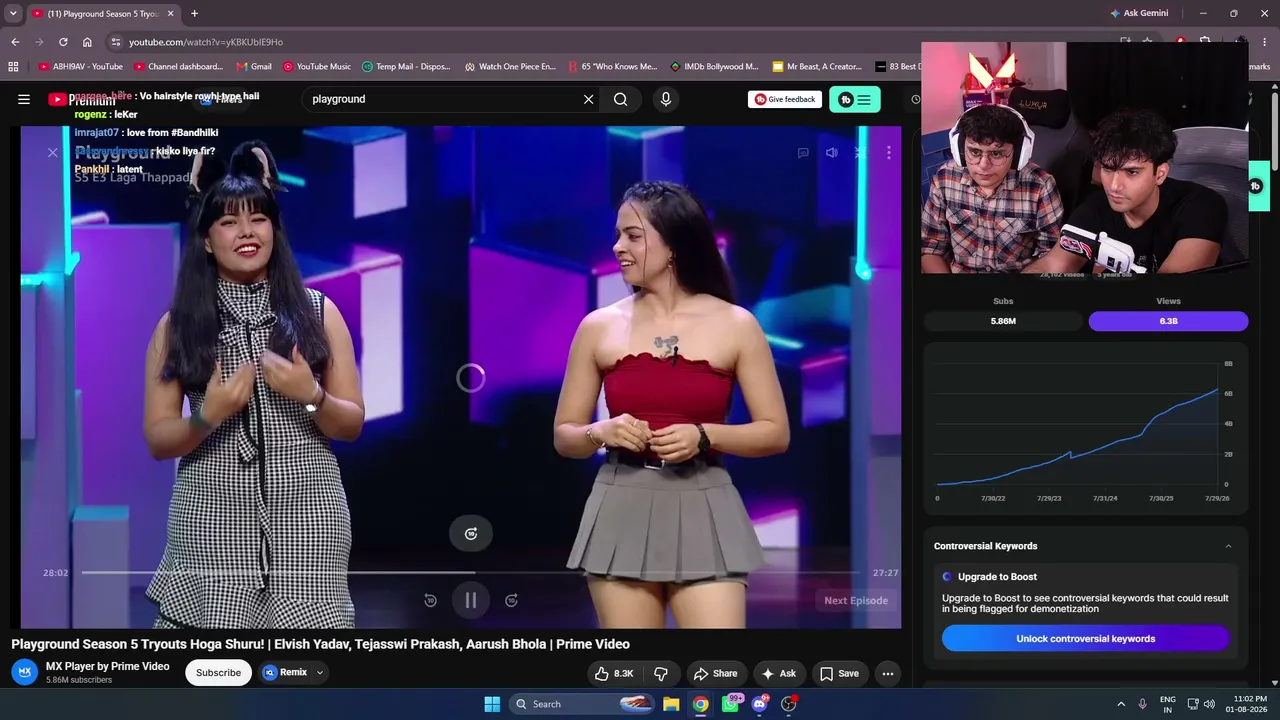Clear the playground search text
Viewport: 1280px width, 720px height.
[588, 99]
